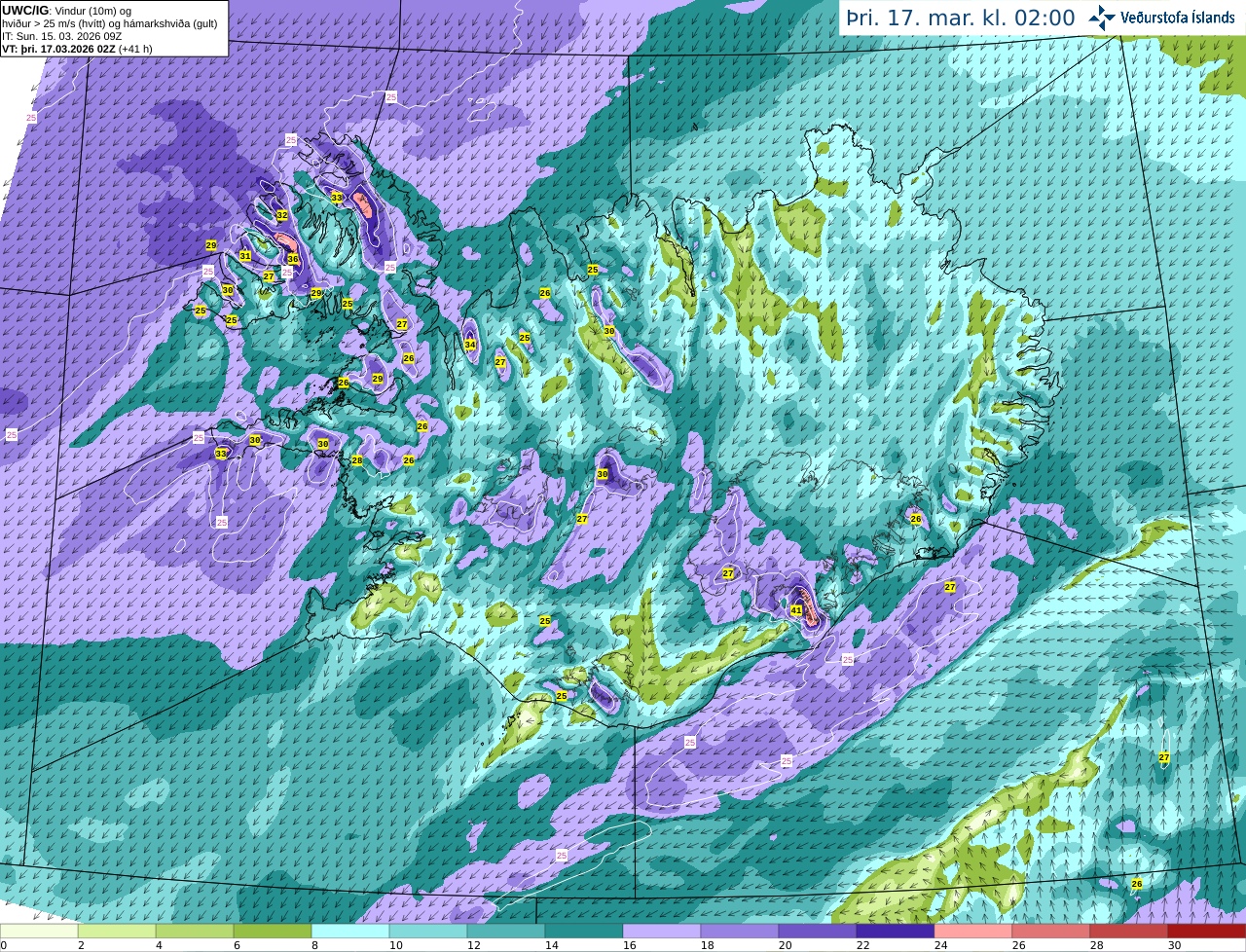1246x952 pixels.
Task: Click the legend scale number 30
Action: pos(1174,945)
